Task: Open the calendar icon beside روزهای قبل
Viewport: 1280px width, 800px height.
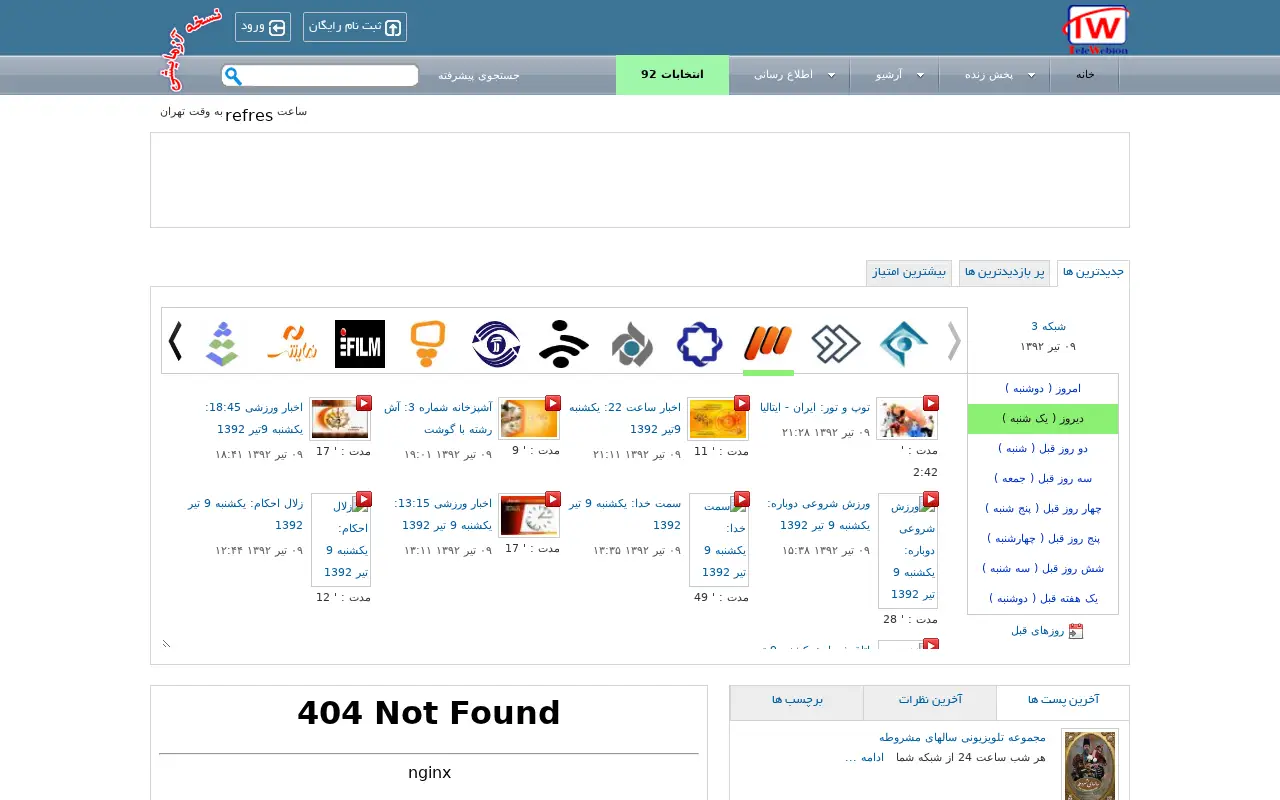Action: point(1076,631)
